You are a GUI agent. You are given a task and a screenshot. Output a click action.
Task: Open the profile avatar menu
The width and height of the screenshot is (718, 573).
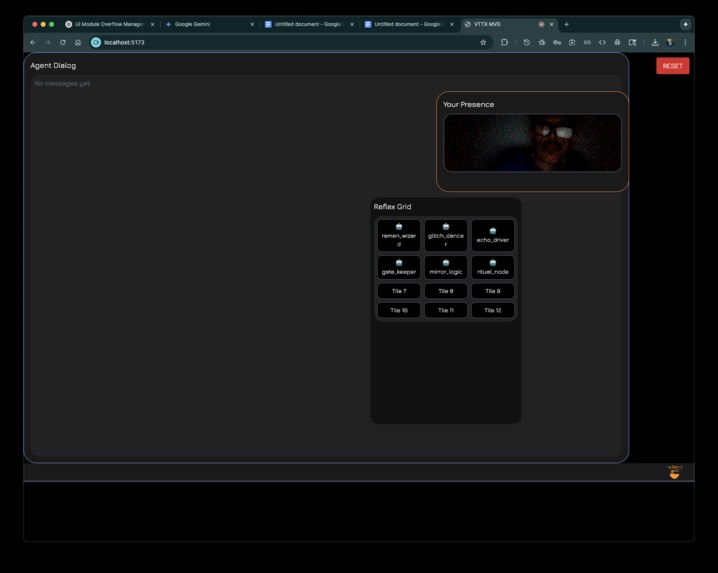[x=670, y=42]
